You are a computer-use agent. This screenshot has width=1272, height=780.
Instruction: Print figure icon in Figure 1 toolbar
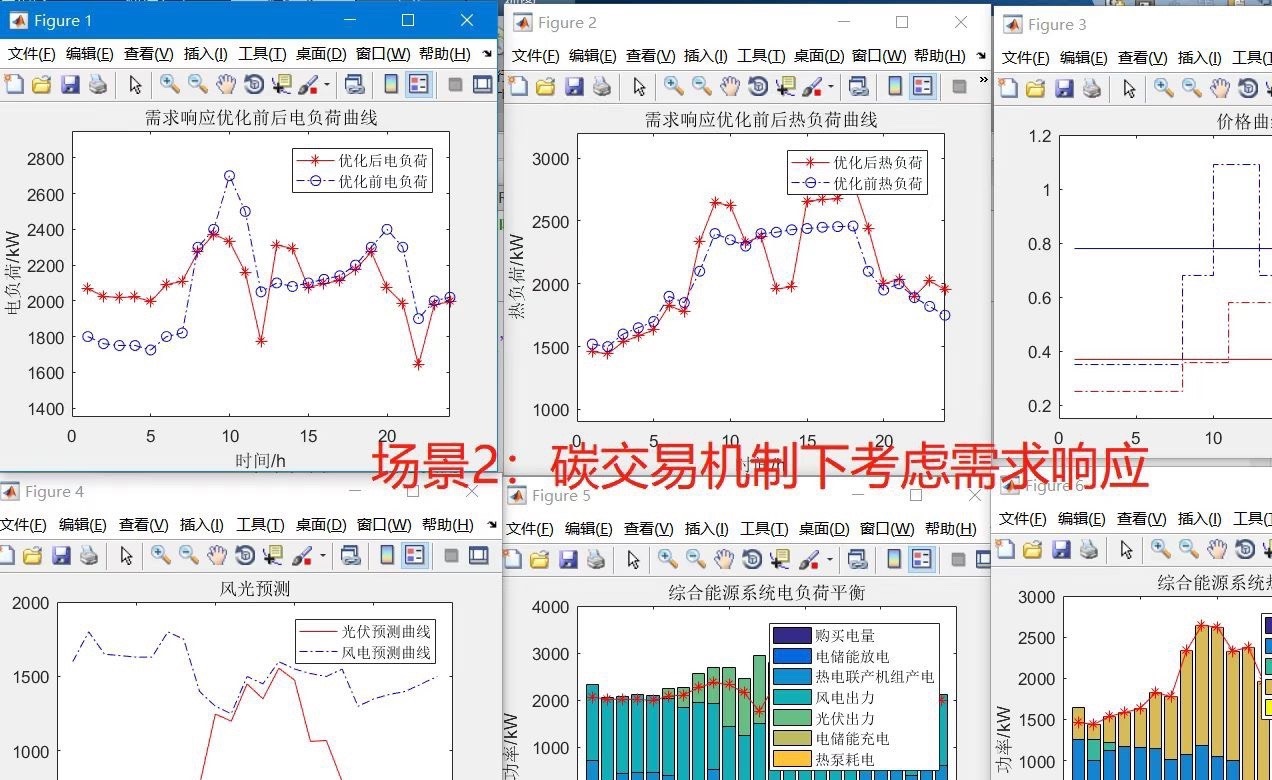[97, 85]
